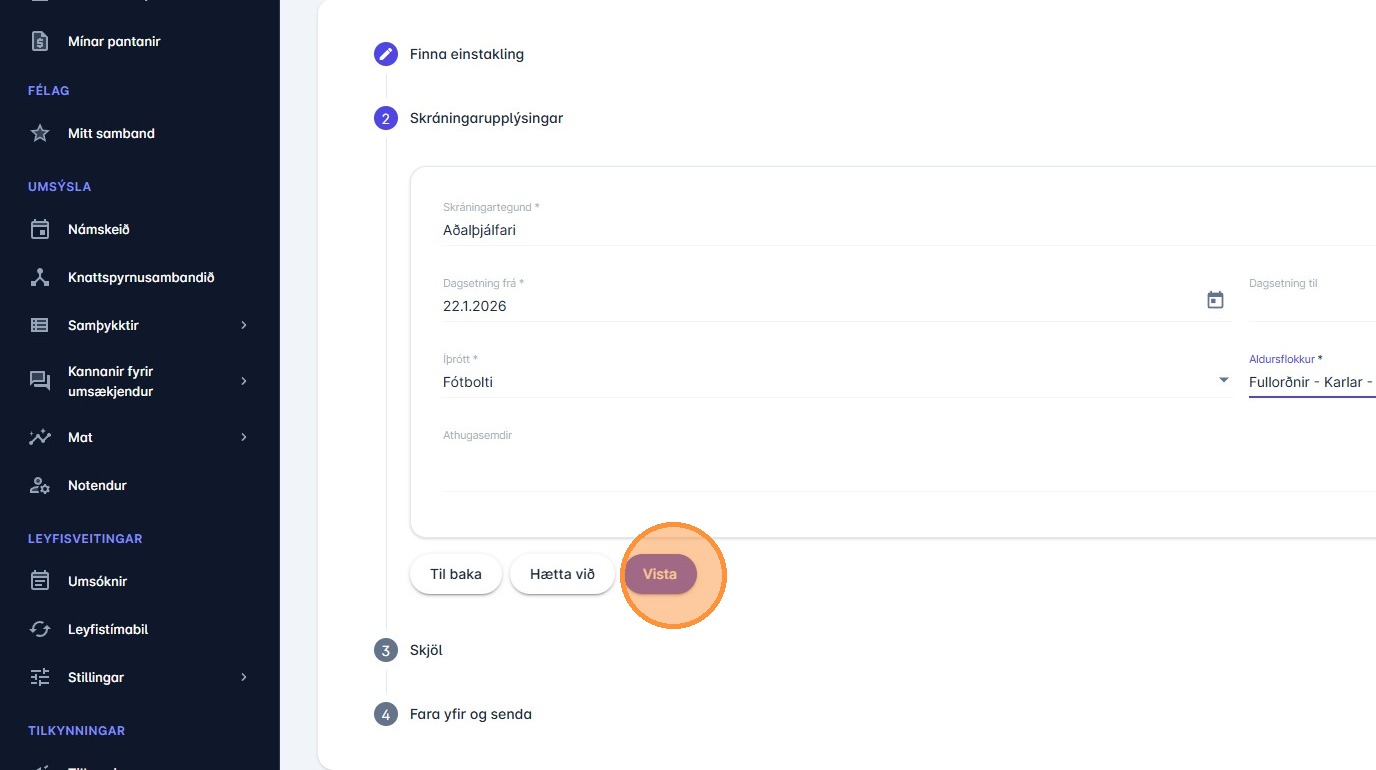Open the Mat sidebar menu item
This screenshot has width=1376, height=770.
tap(80, 437)
